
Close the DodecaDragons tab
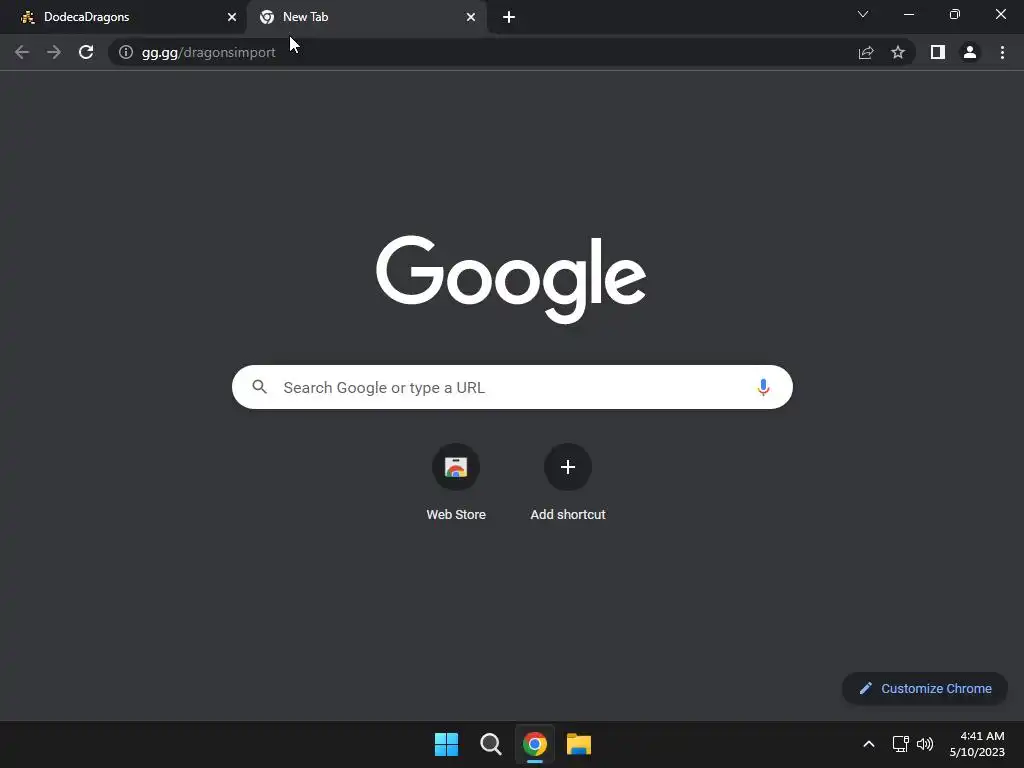pyautogui.click(x=232, y=17)
